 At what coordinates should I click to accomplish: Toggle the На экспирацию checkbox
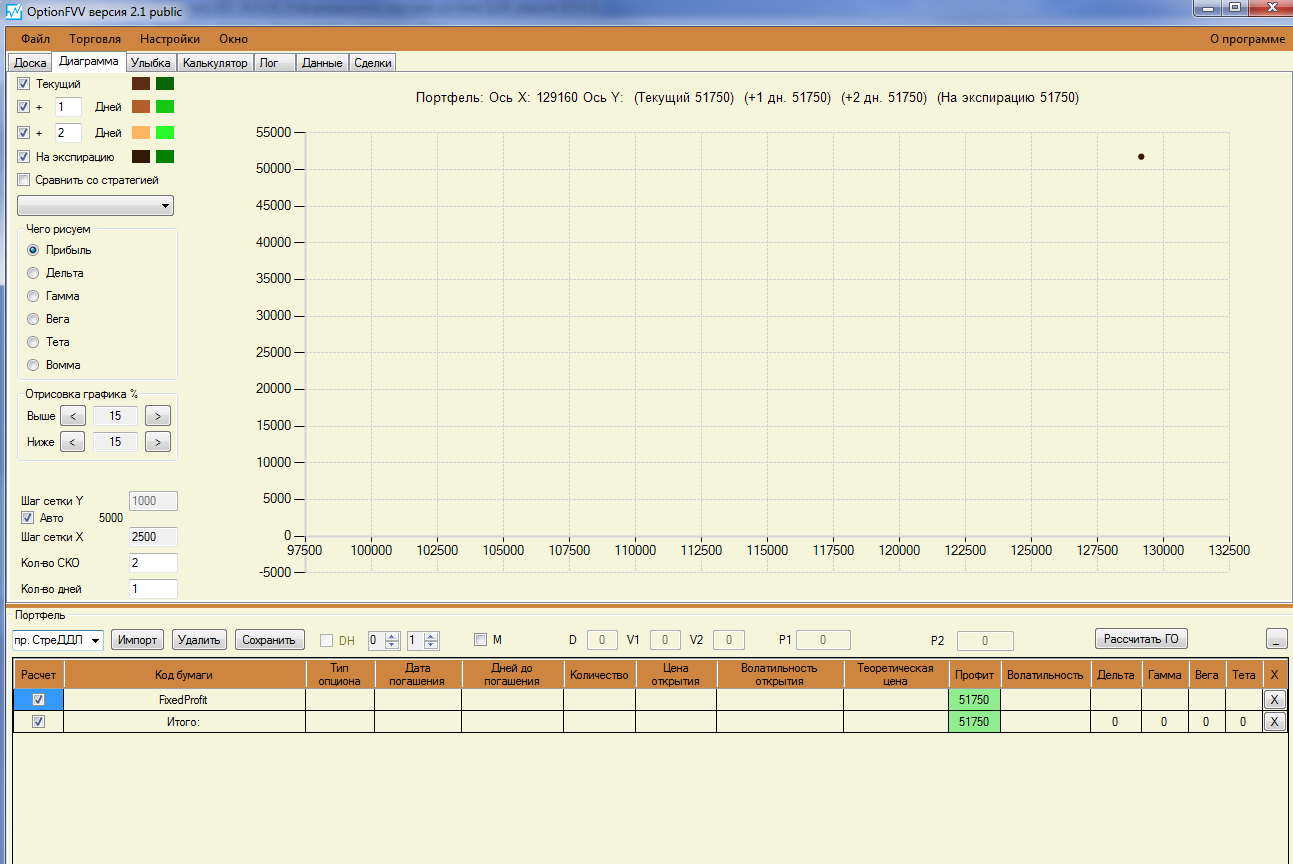click(24, 157)
